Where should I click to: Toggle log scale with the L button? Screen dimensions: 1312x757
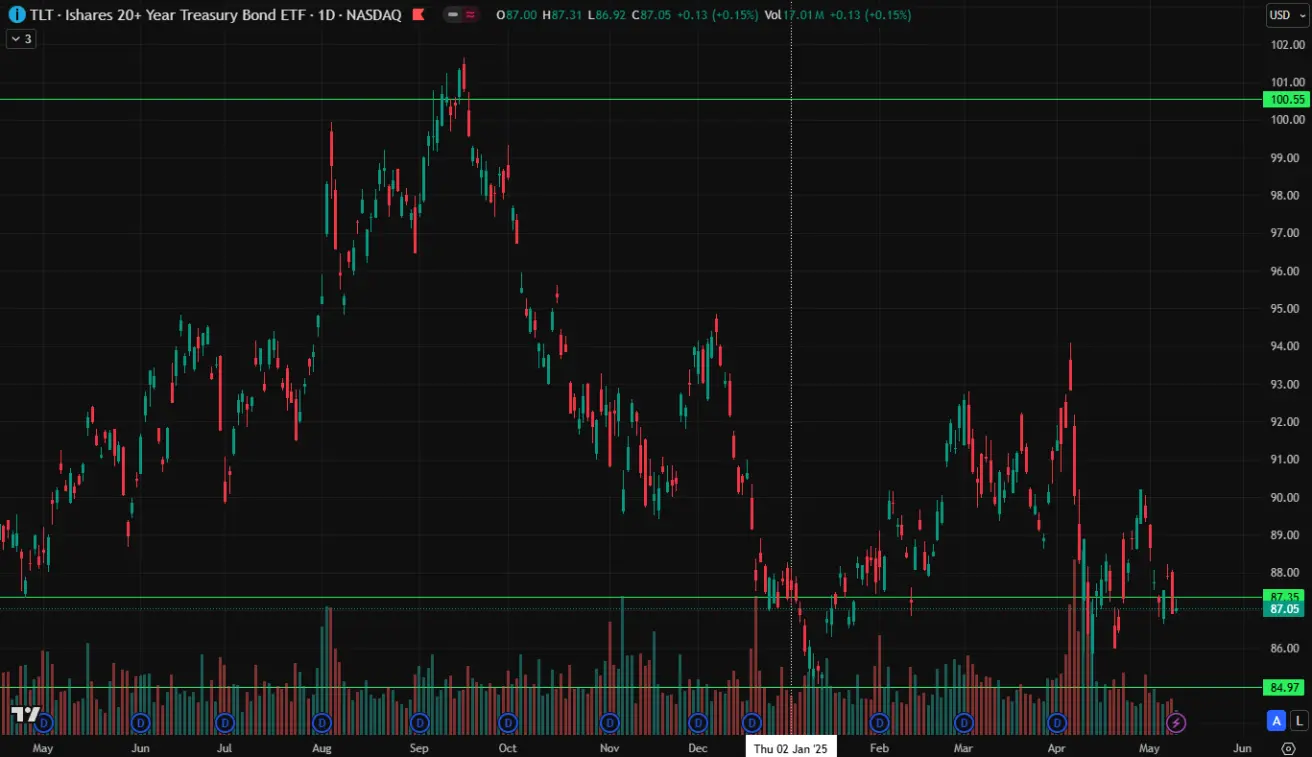click(x=1299, y=720)
